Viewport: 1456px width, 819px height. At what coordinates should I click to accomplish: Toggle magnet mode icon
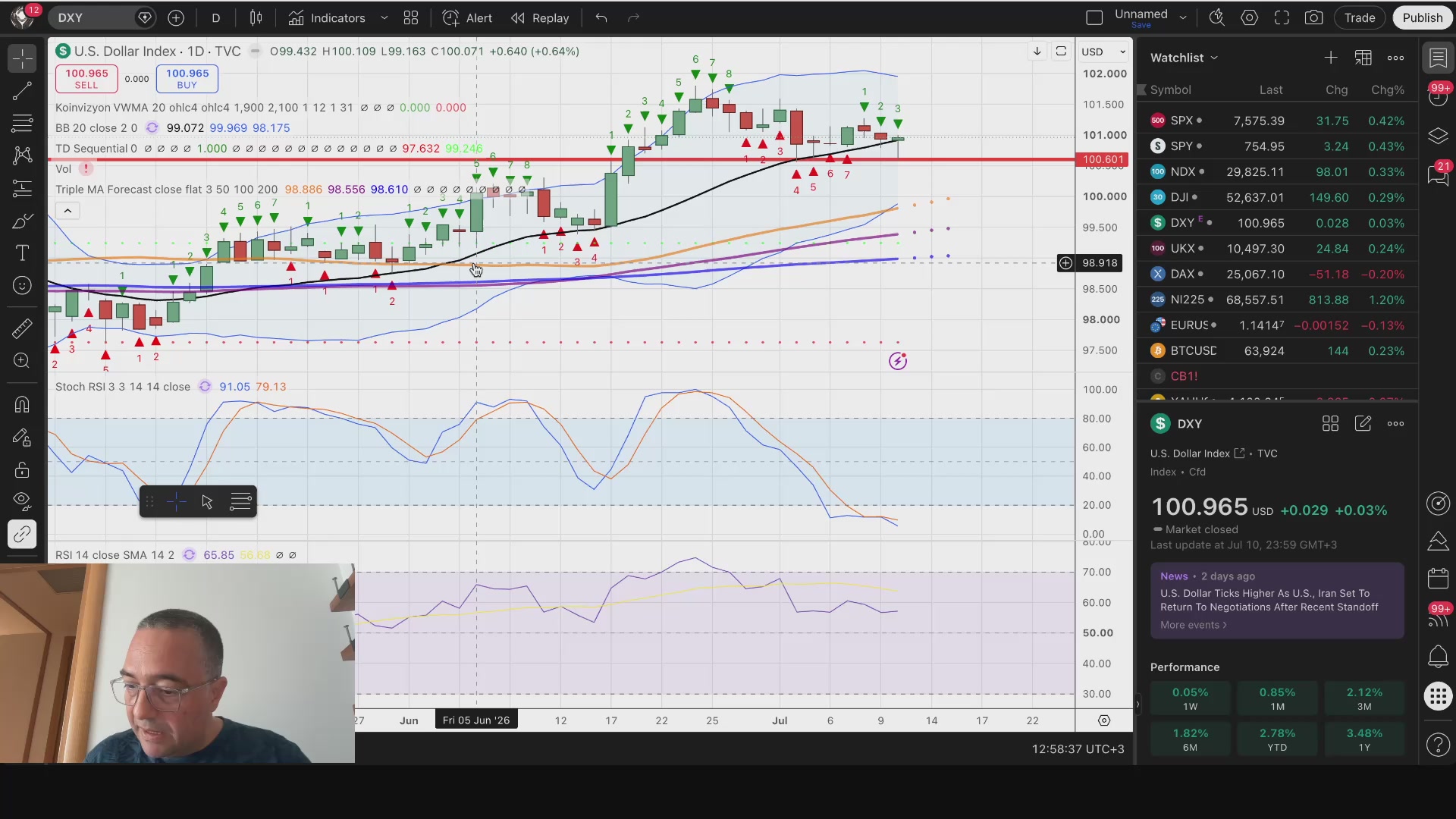(x=22, y=404)
